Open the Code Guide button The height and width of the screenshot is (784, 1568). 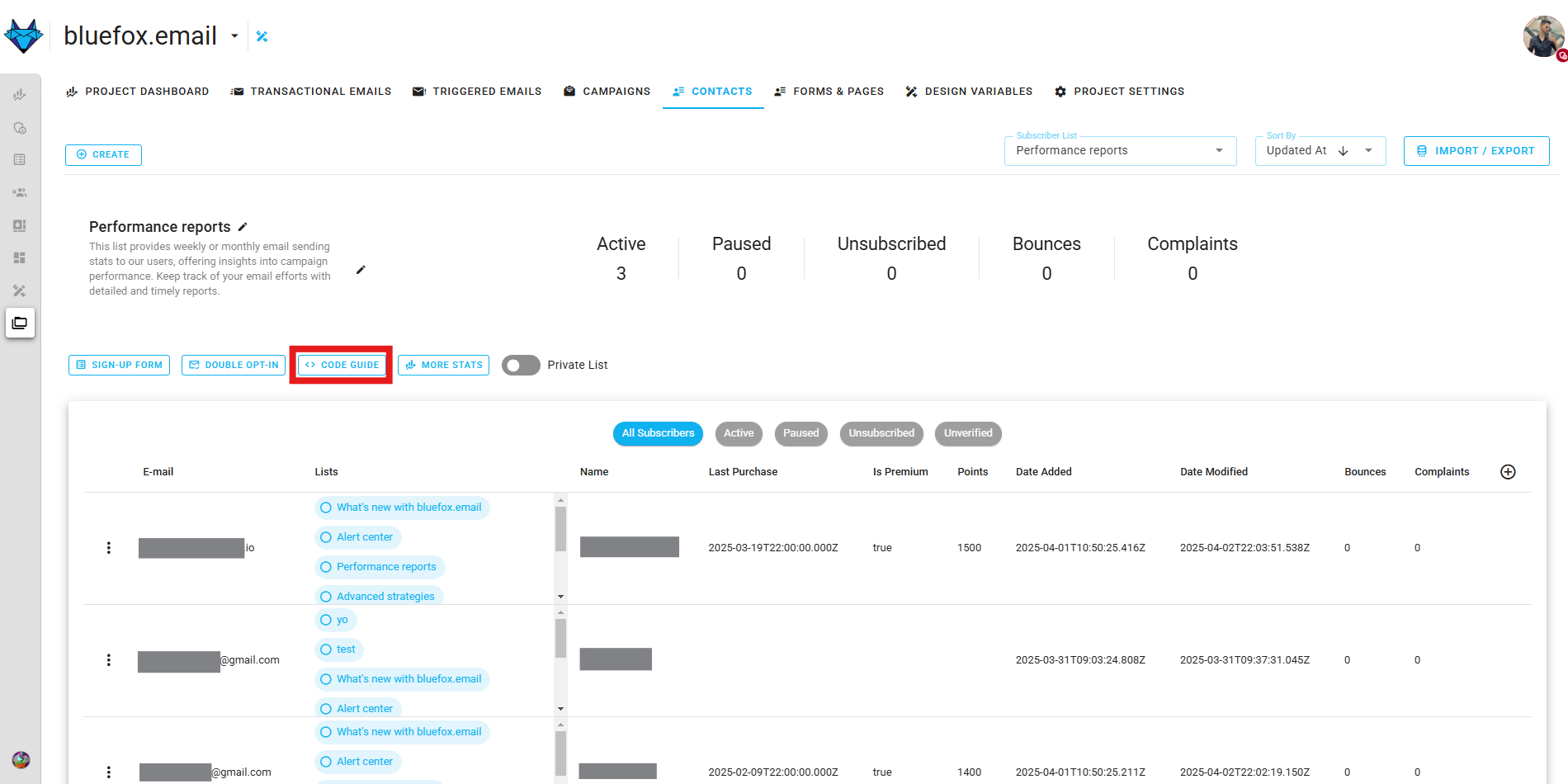(x=342, y=365)
